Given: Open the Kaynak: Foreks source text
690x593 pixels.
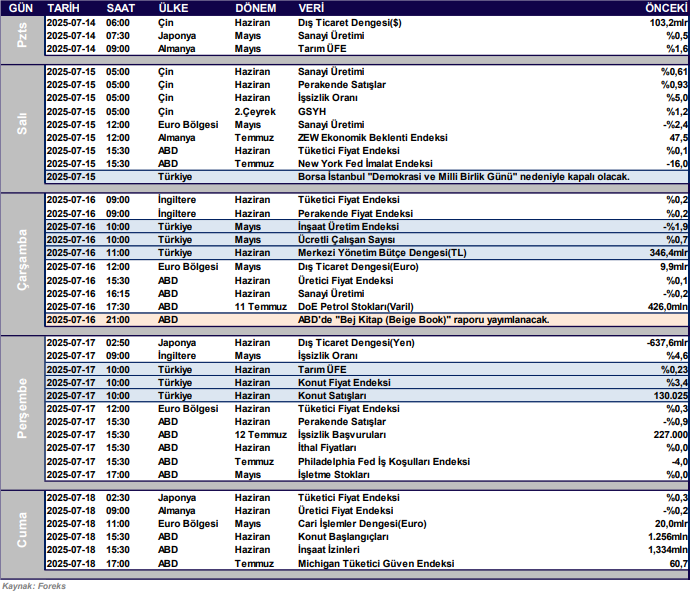Looking at the screenshot, I should (34, 586).
